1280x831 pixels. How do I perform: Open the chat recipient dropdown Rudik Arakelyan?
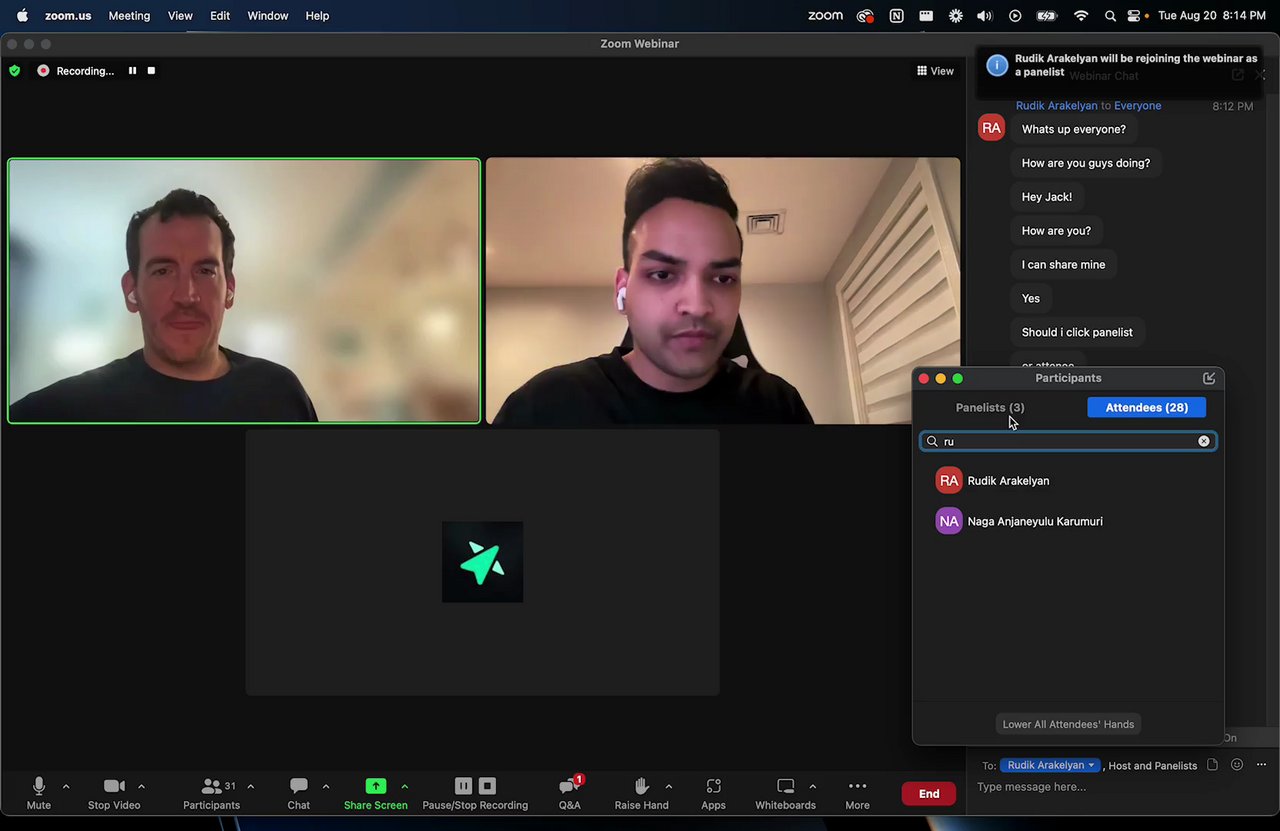1050,765
